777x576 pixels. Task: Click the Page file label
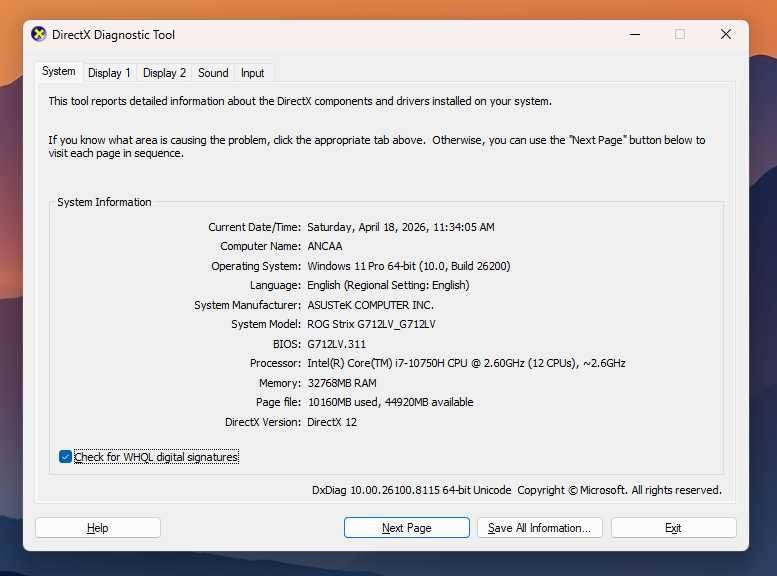click(x=278, y=402)
